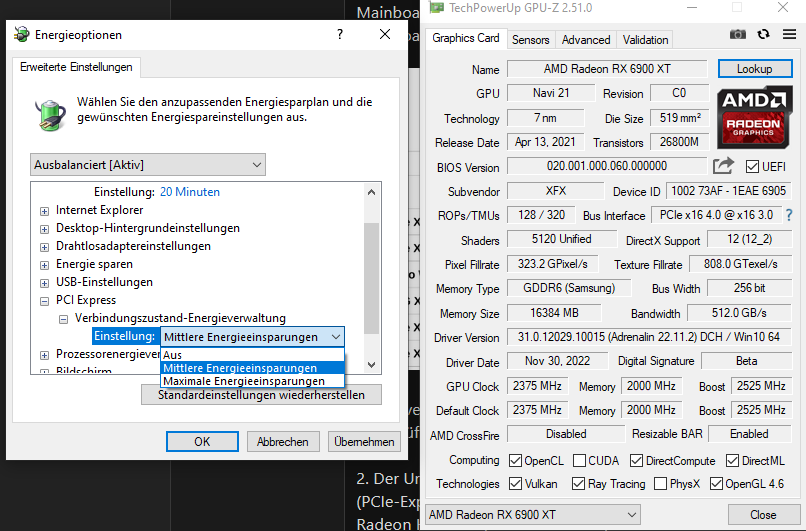Click the 20 Minuten setting link
Image resolution: width=806 pixels, height=531 pixels.
pos(190,192)
